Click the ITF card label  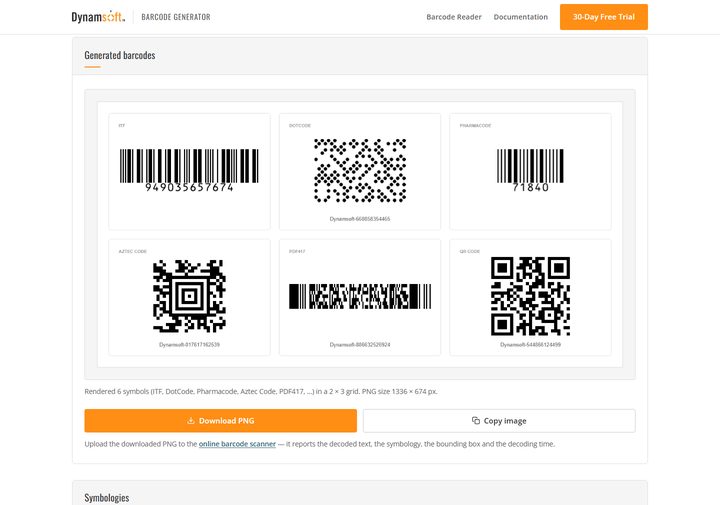(x=122, y=125)
